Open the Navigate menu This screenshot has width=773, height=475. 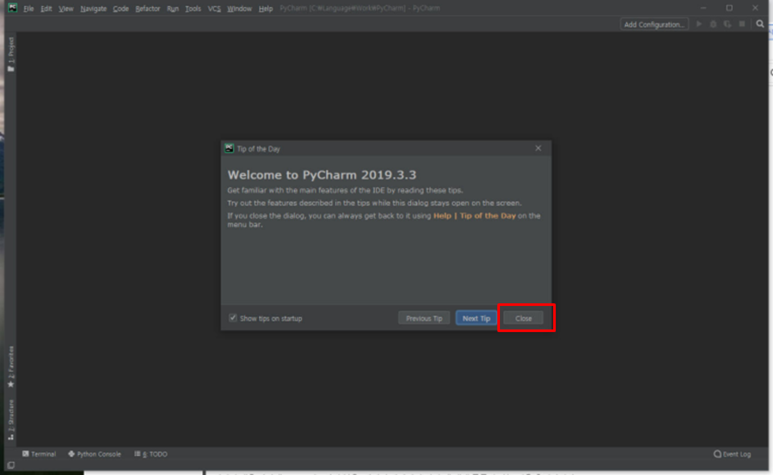[93, 8]
